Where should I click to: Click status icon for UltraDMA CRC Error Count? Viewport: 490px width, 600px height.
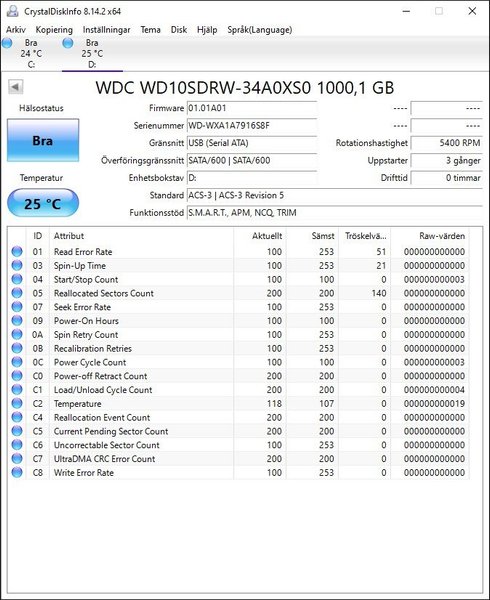point(17,458)
